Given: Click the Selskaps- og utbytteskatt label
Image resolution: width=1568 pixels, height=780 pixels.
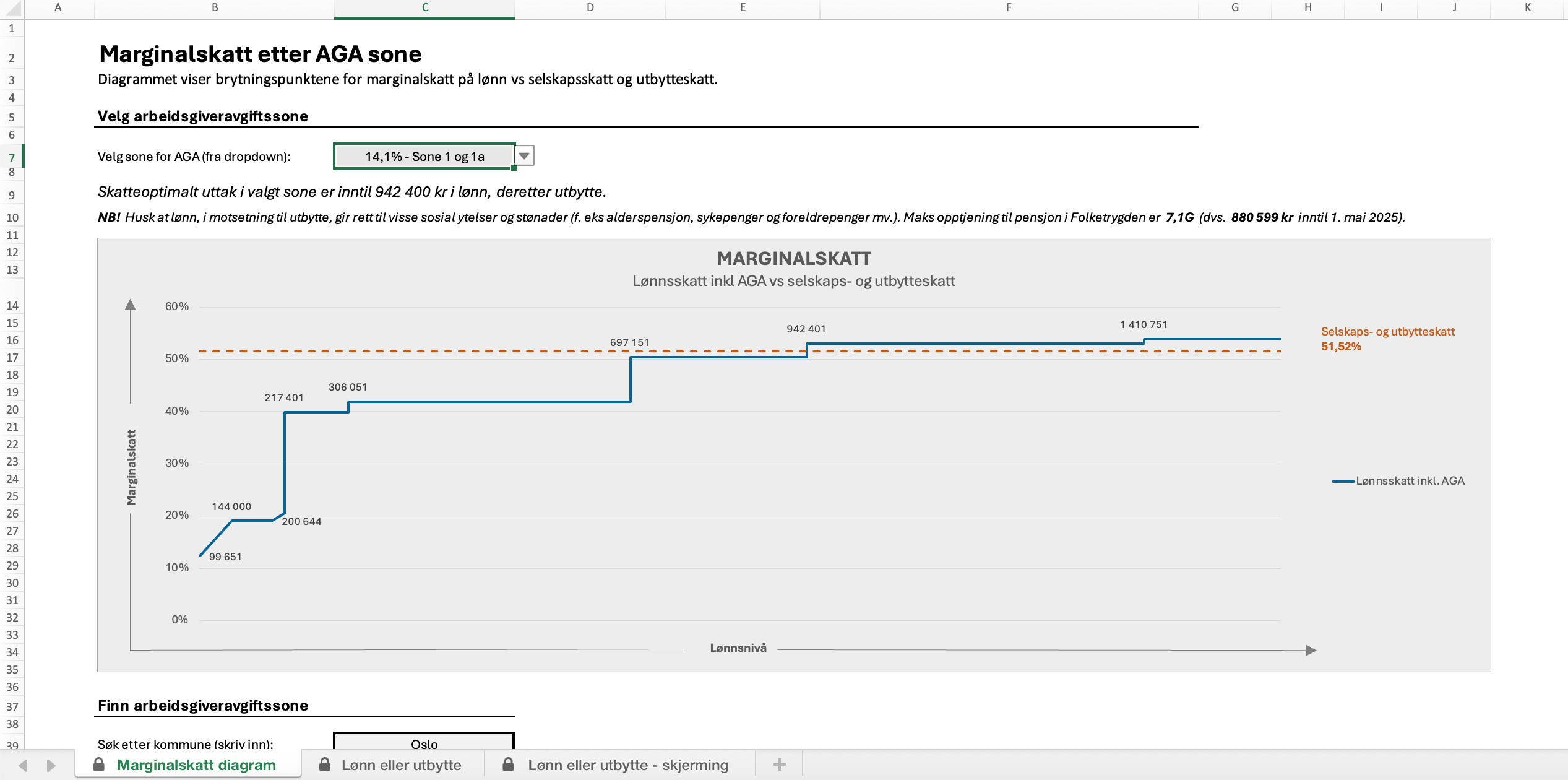Looking at the screenshot, I should [x=1387, y=332].
